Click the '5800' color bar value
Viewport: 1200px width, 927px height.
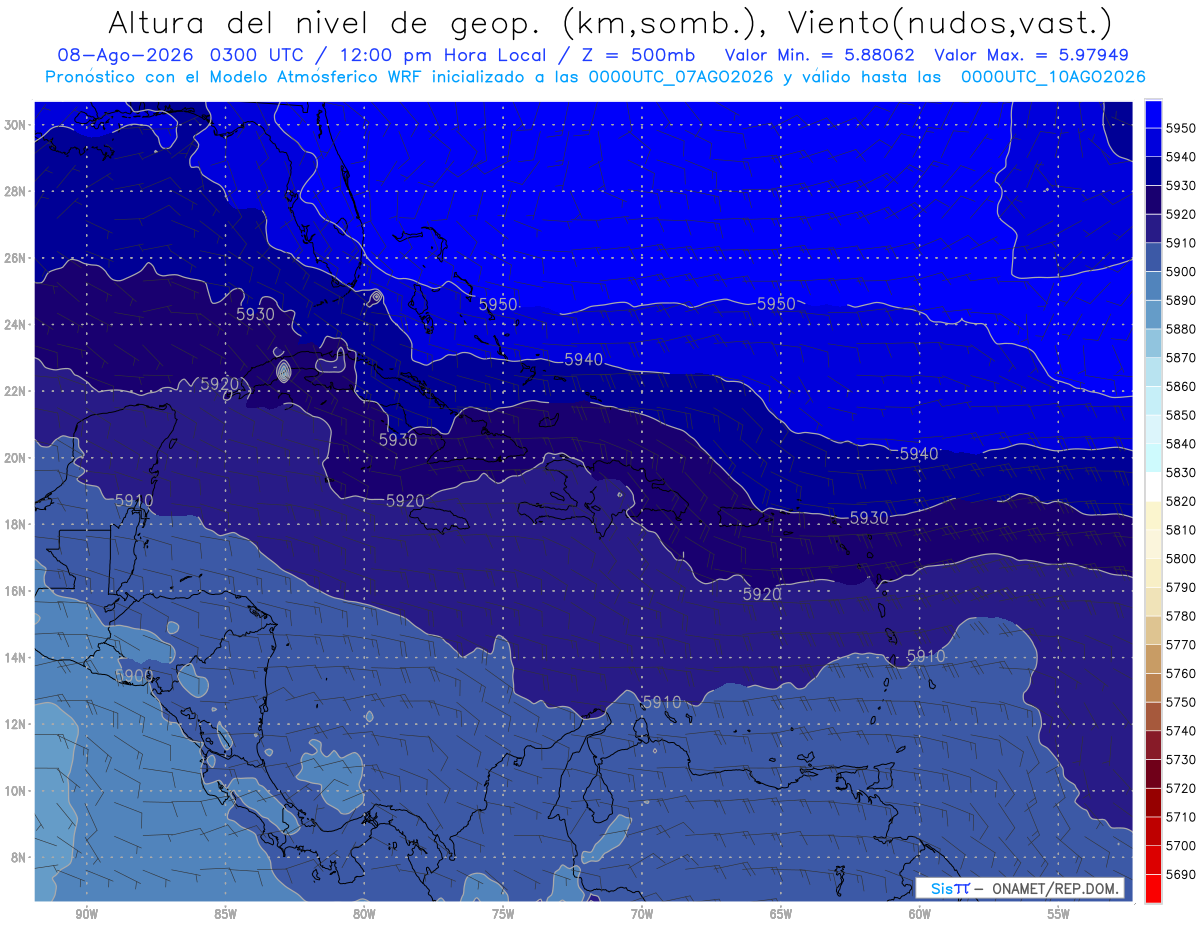(1183, 558)
